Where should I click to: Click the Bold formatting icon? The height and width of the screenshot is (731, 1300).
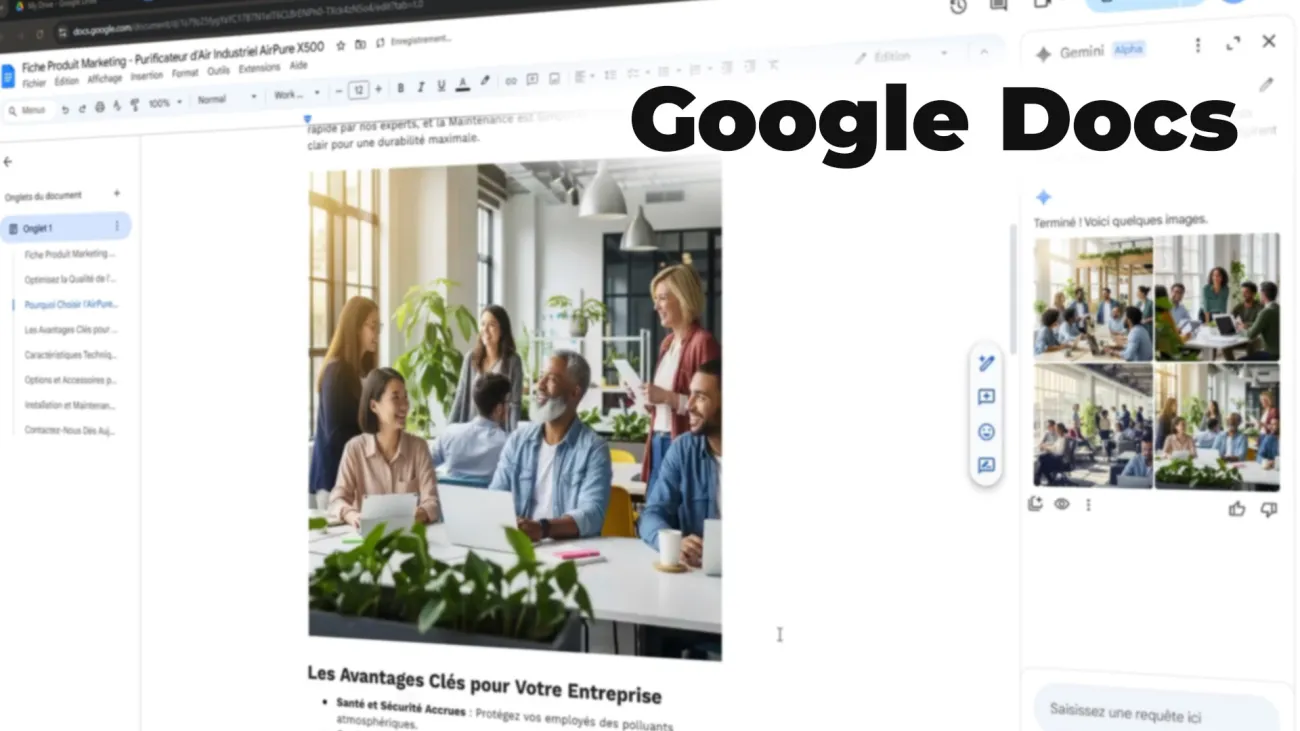[401, 88]
